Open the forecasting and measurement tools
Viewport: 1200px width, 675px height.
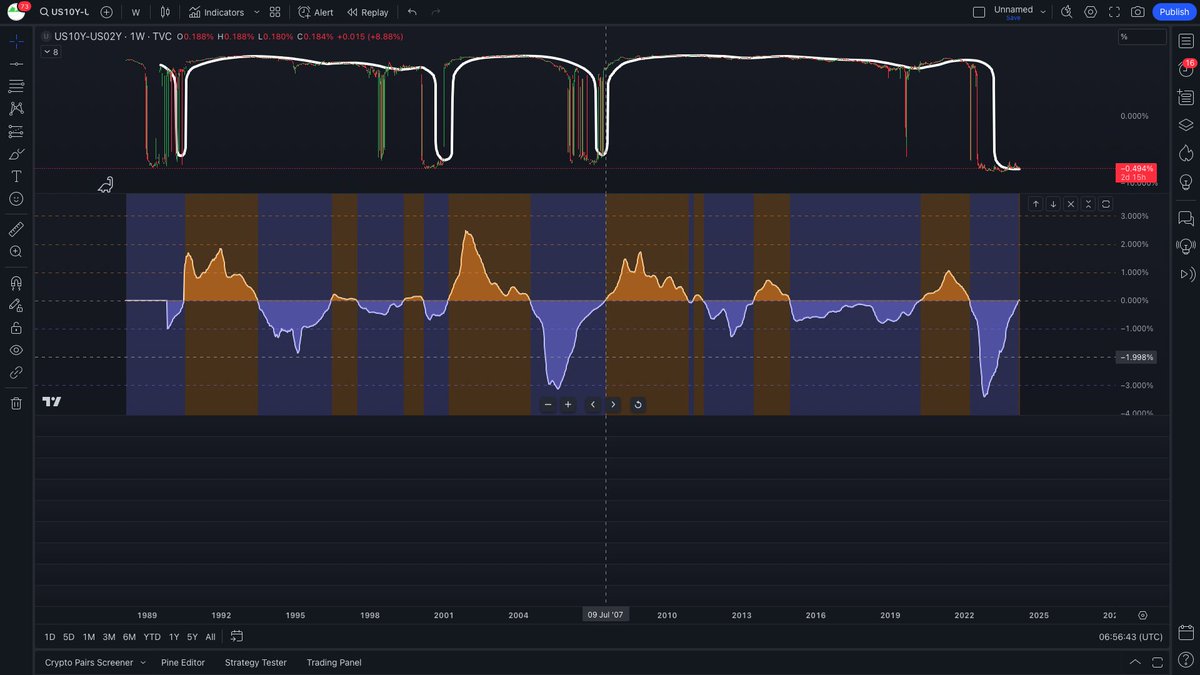[x=16, y=131]
